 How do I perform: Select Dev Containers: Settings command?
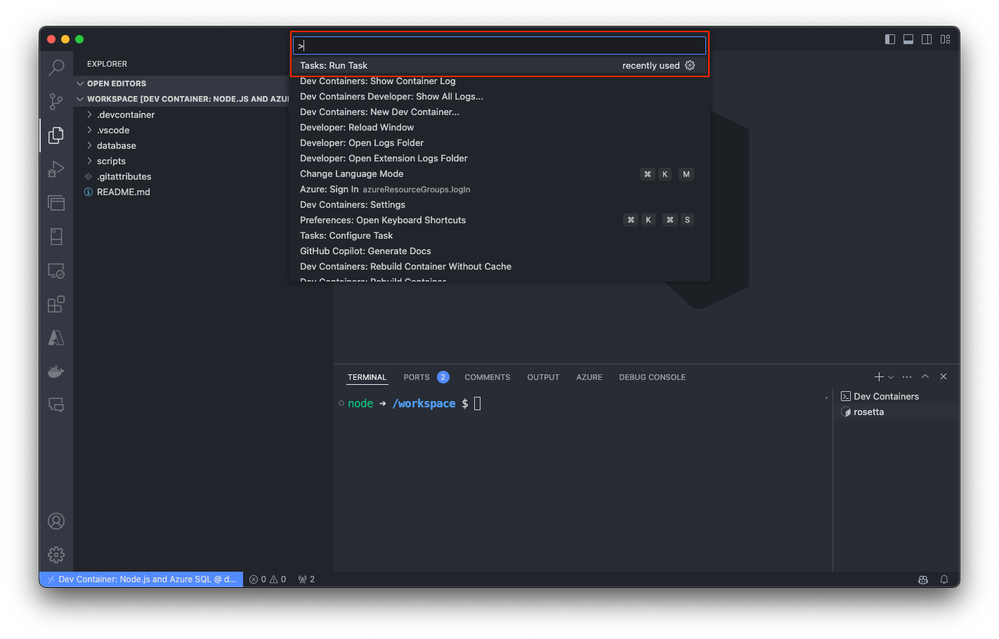pos(500,205)
